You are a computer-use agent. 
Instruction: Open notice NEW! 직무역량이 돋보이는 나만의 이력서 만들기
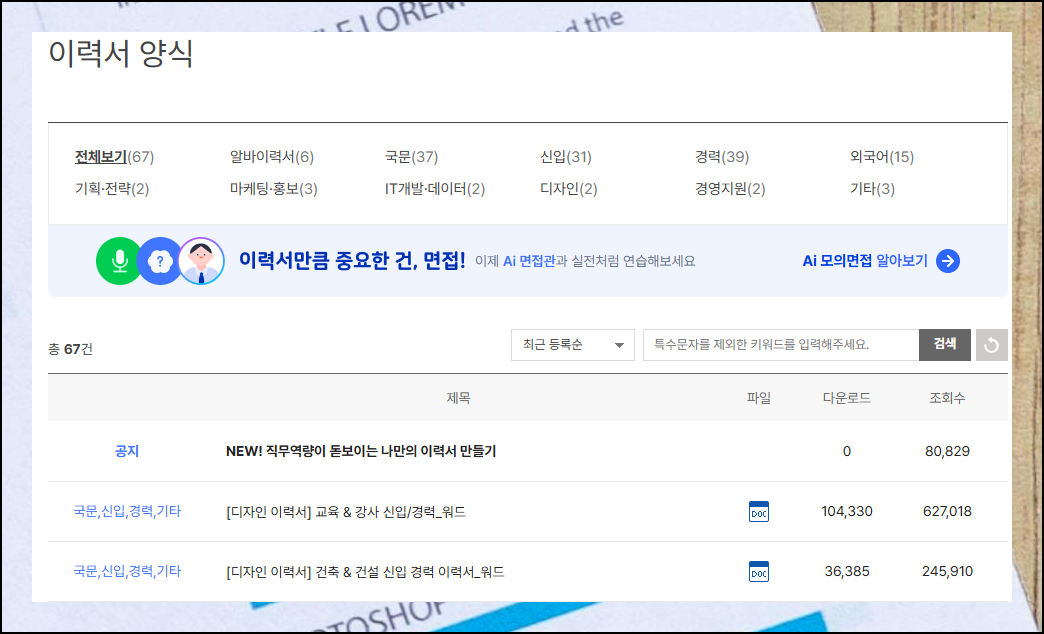click(x=361, y=452)
